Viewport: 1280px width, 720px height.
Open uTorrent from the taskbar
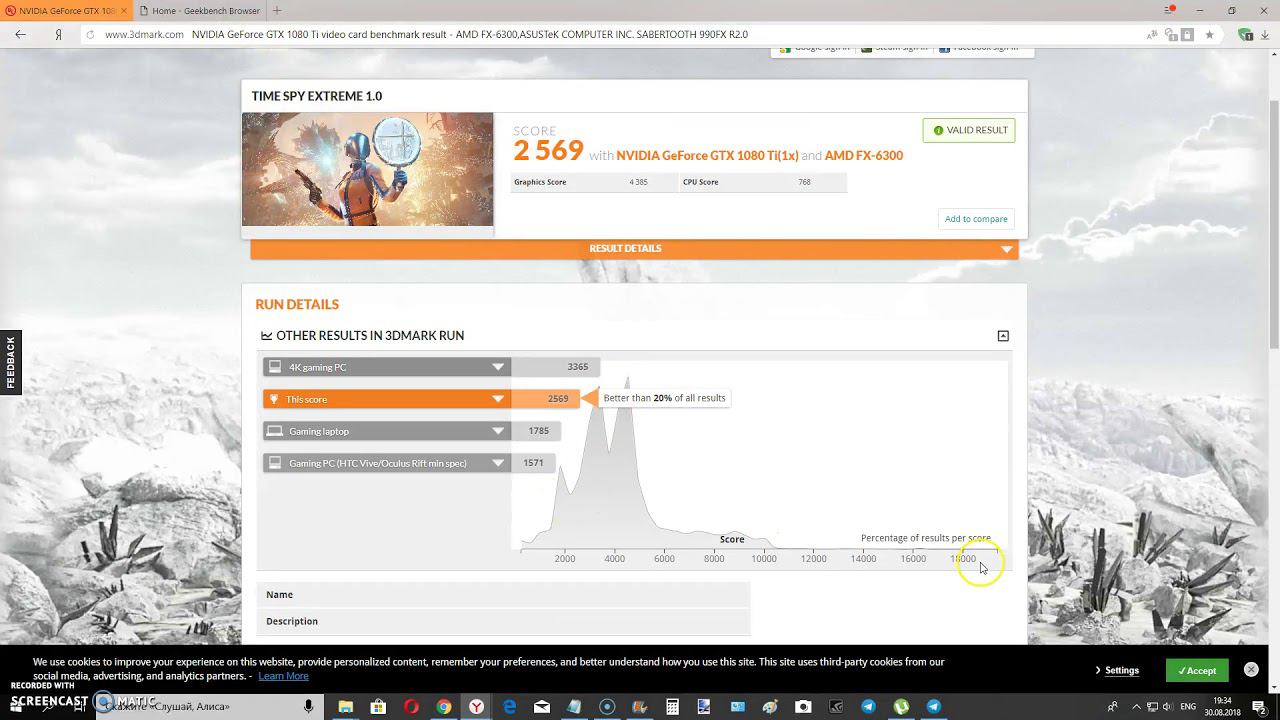coord(901,706)
